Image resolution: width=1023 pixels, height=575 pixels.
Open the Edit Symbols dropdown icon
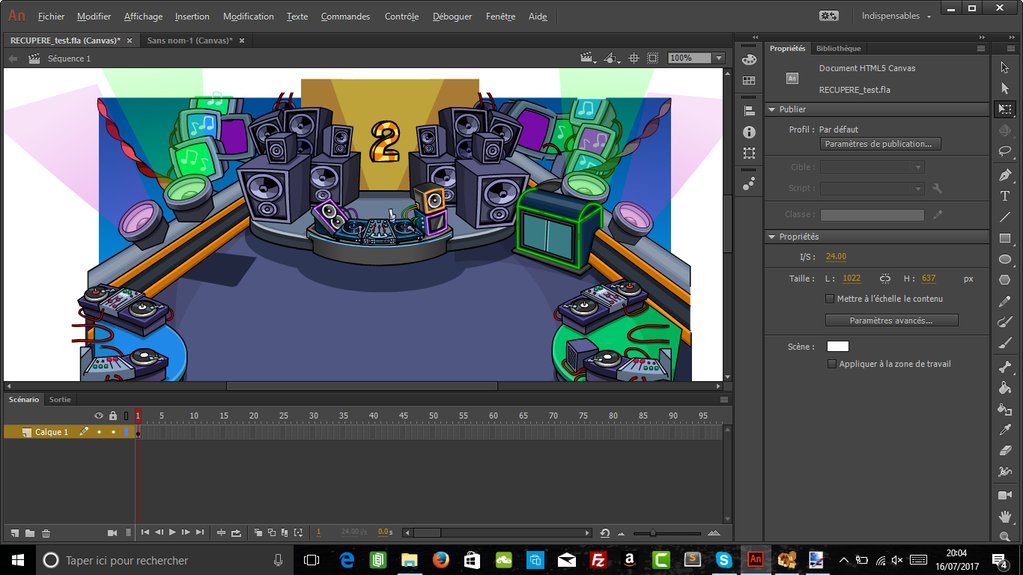click(x=611, y=58)
